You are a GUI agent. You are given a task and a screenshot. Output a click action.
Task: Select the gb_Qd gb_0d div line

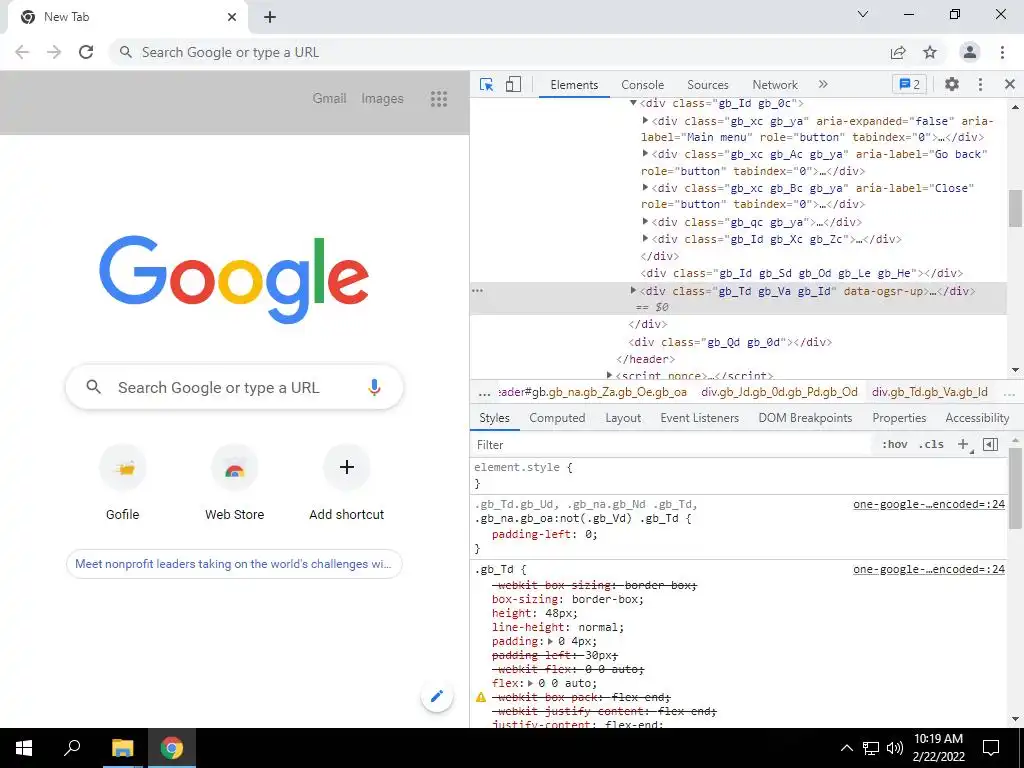729,342
